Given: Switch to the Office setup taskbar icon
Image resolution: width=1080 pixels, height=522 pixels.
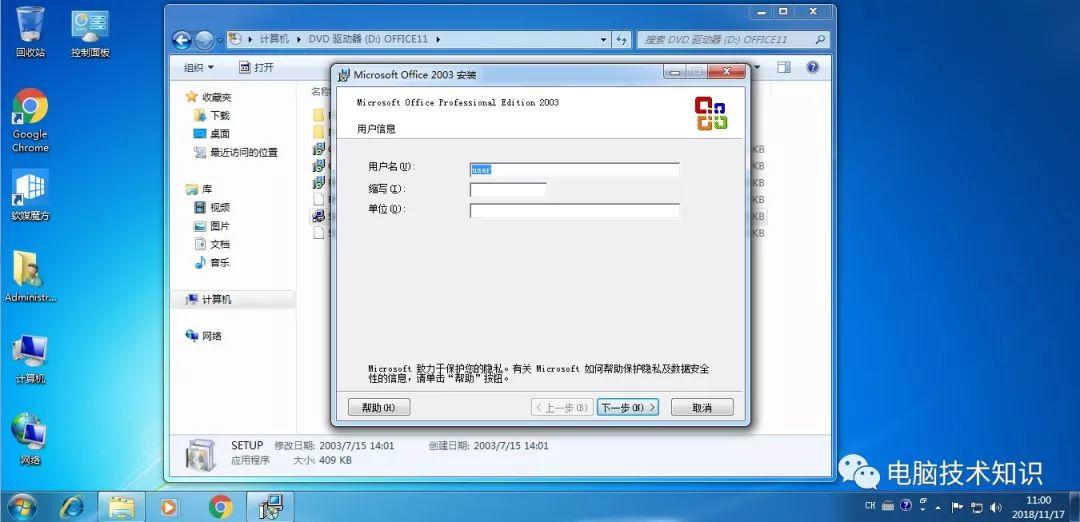Looking at the screenshot, I should [270, 508].
